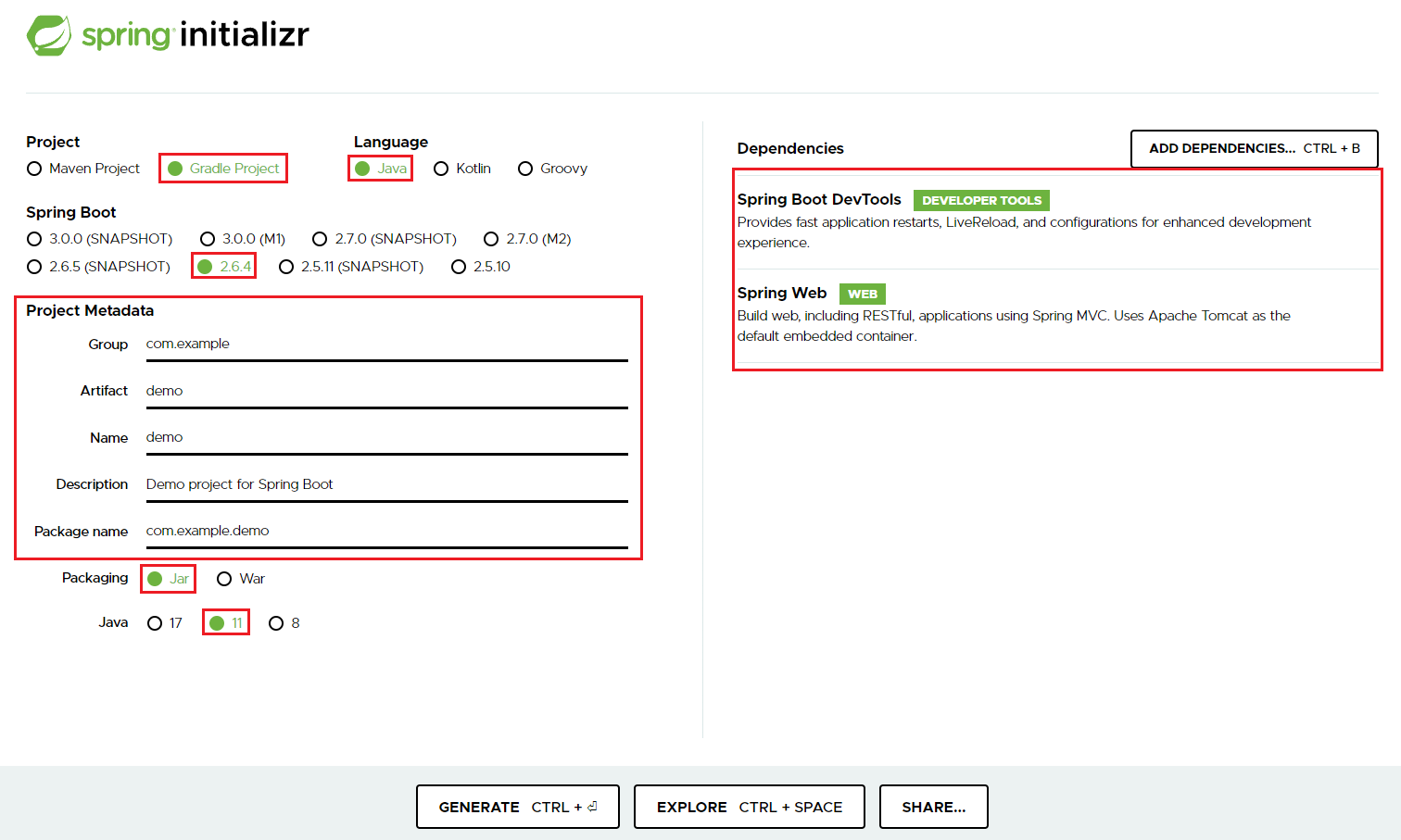Select Java version 11

click(x=226, y=623)
